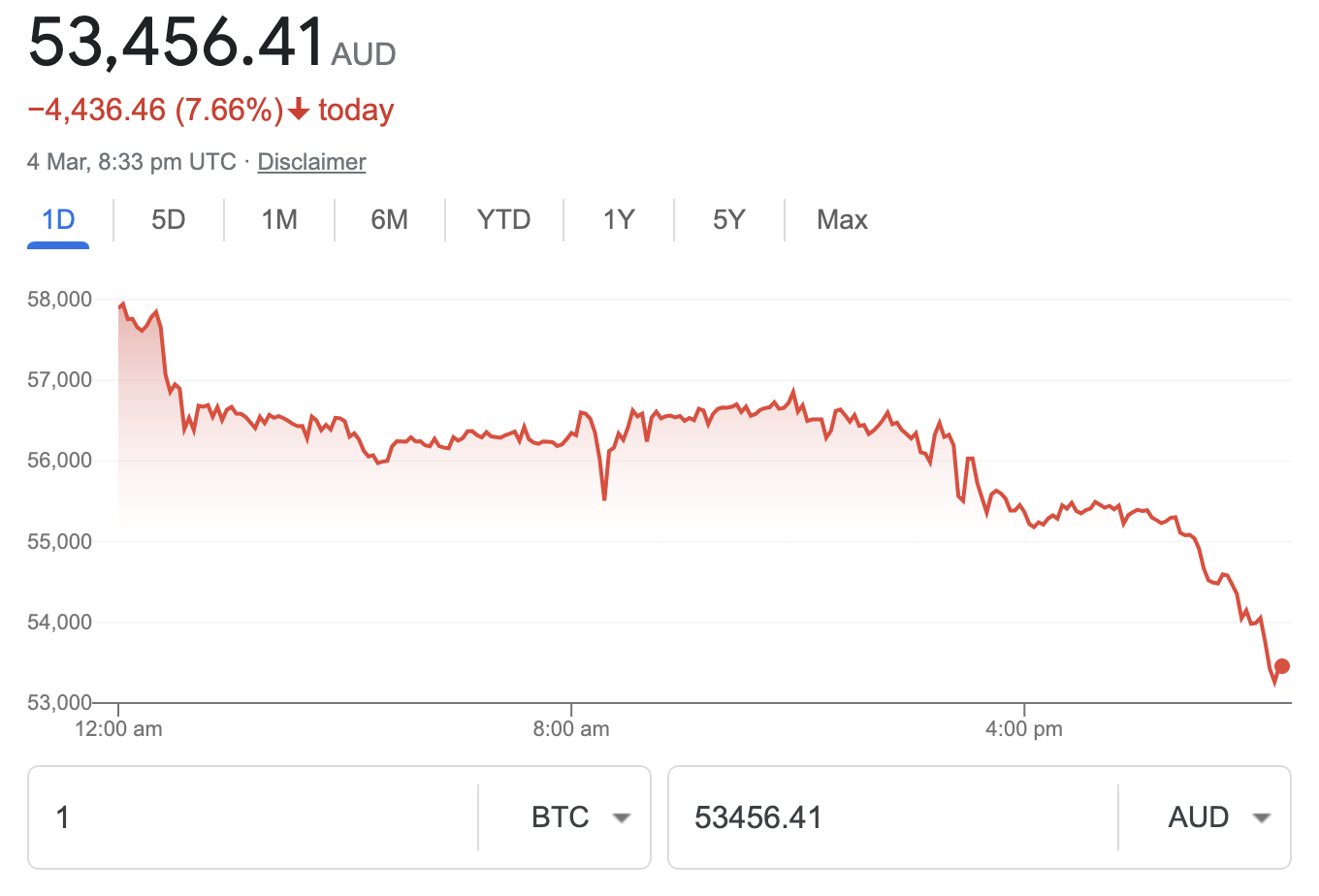Open the 5Y price chart
Screen dimensions: 1319x896
coord(728,220)
